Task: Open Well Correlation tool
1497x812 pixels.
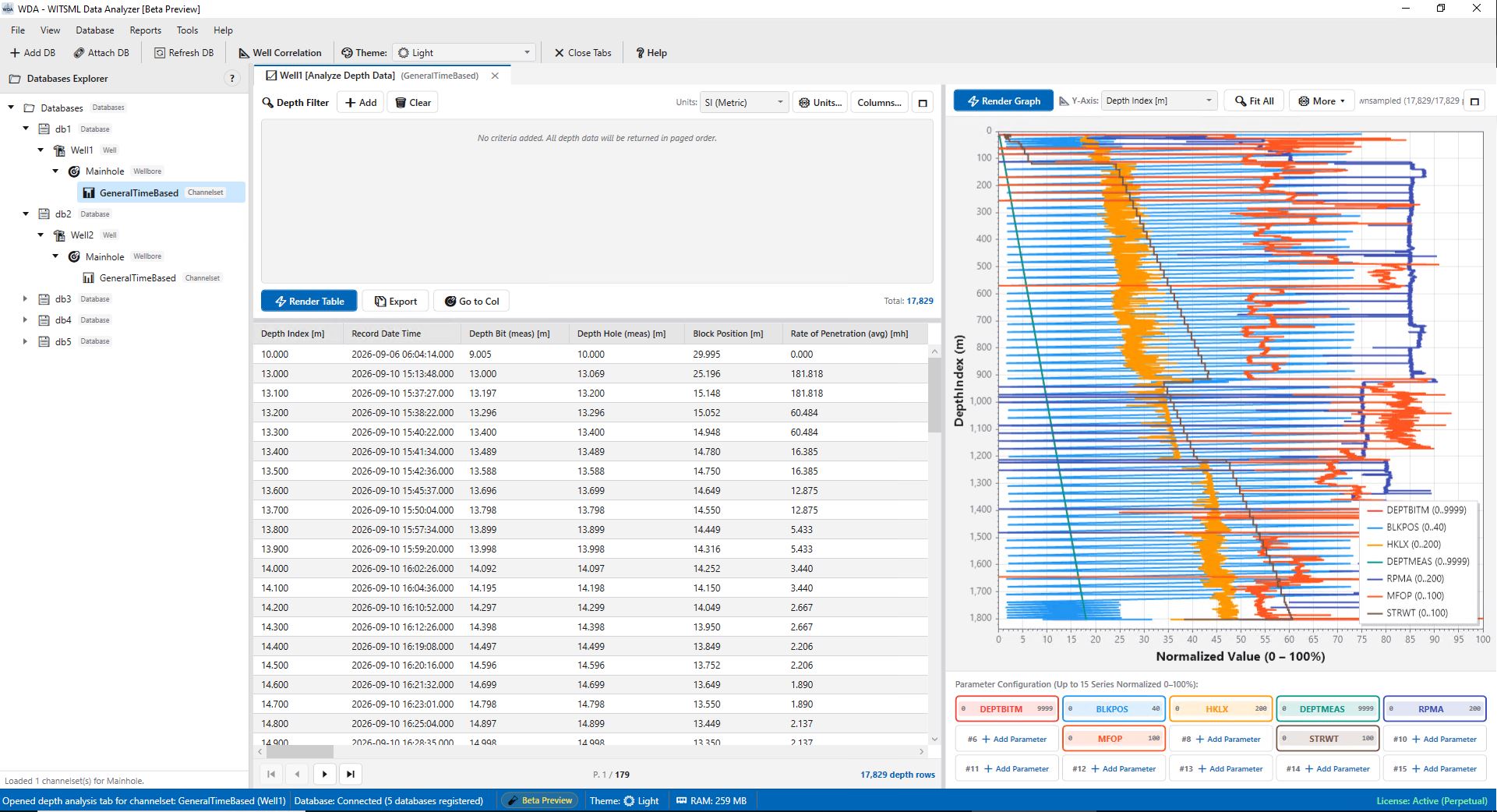Action: tap(280, 53)
